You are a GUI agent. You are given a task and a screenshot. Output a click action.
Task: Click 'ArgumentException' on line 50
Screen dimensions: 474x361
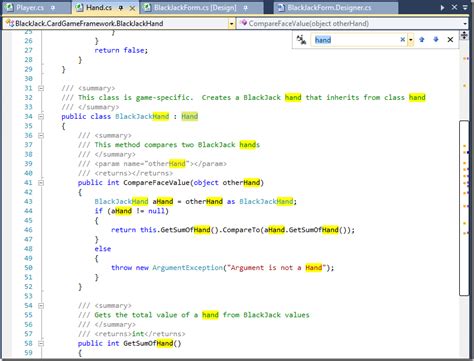tap(188, 268)
